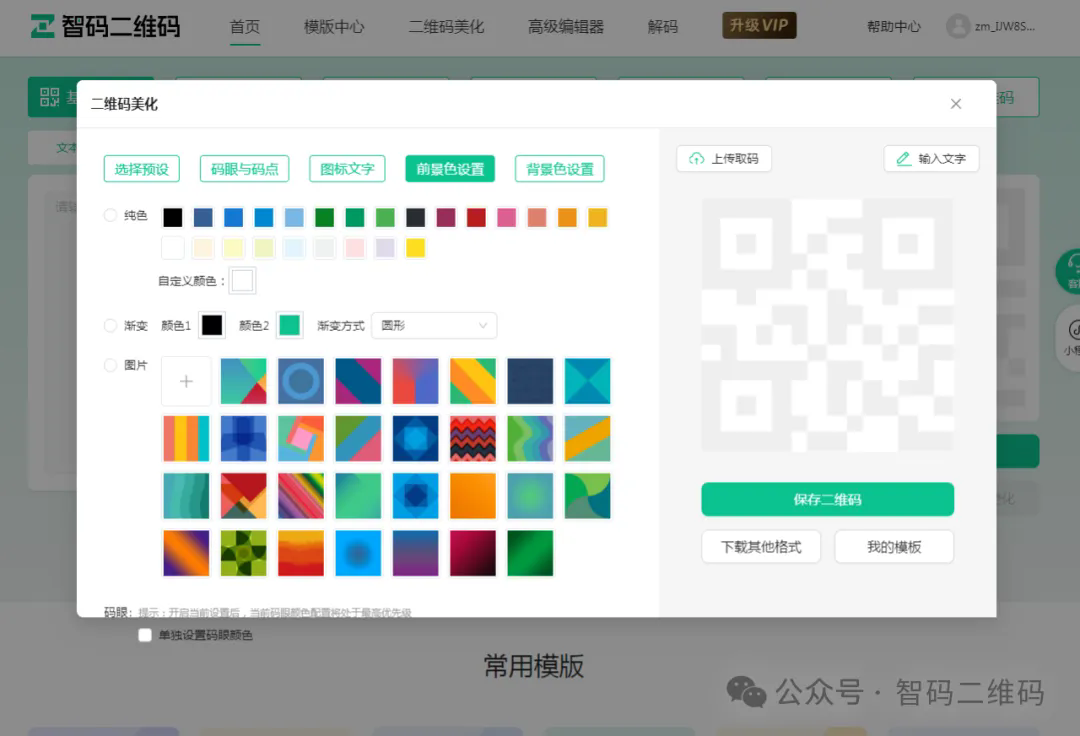
Task: Click the pencil icon beside 输入文字
Action: coord(903,159)
